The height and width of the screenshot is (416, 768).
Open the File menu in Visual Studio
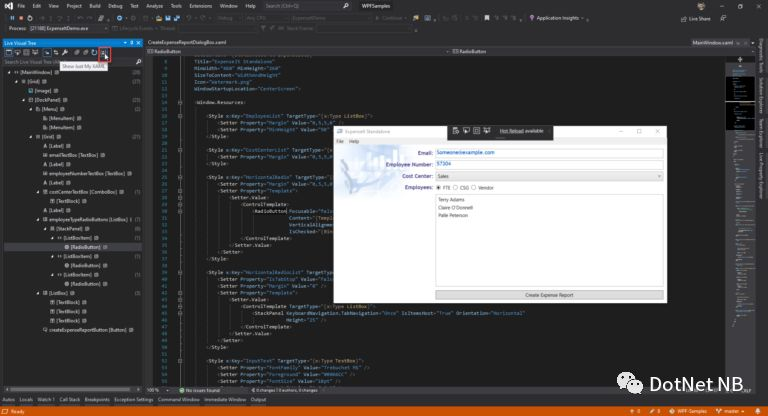click(21, 6)
